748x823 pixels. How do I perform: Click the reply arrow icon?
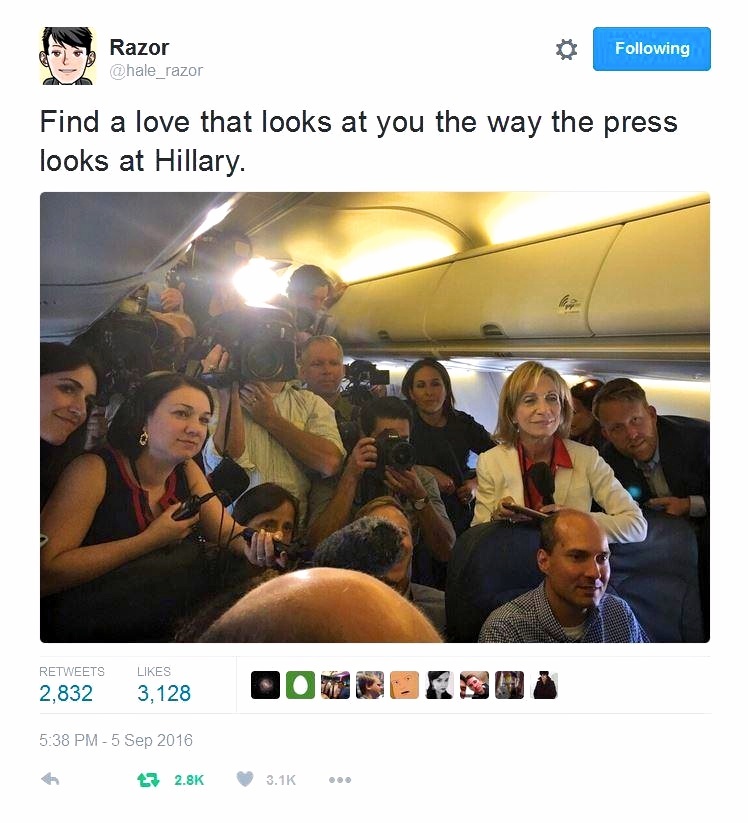[50, 779]
